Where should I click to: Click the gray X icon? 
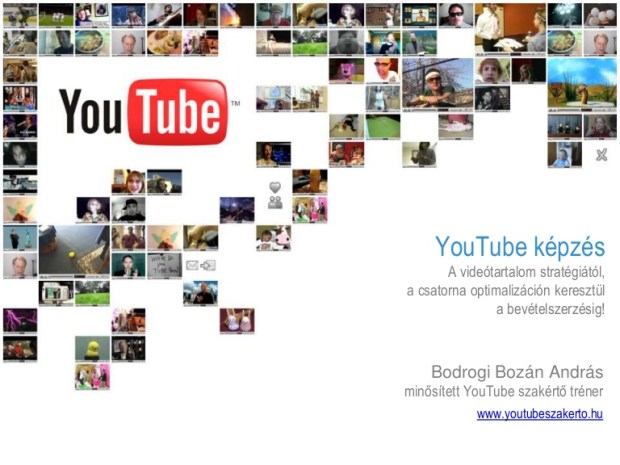(x=601, y=155)
